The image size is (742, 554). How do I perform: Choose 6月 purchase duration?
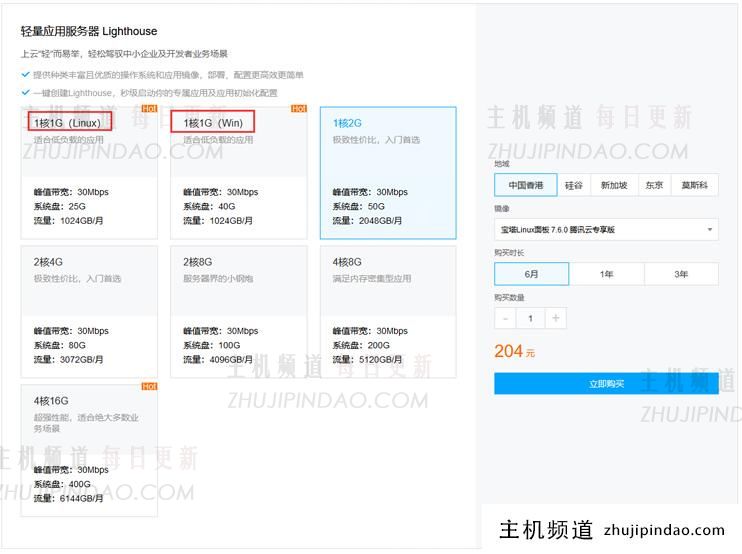pyautogui.click(x=531, y=274)
